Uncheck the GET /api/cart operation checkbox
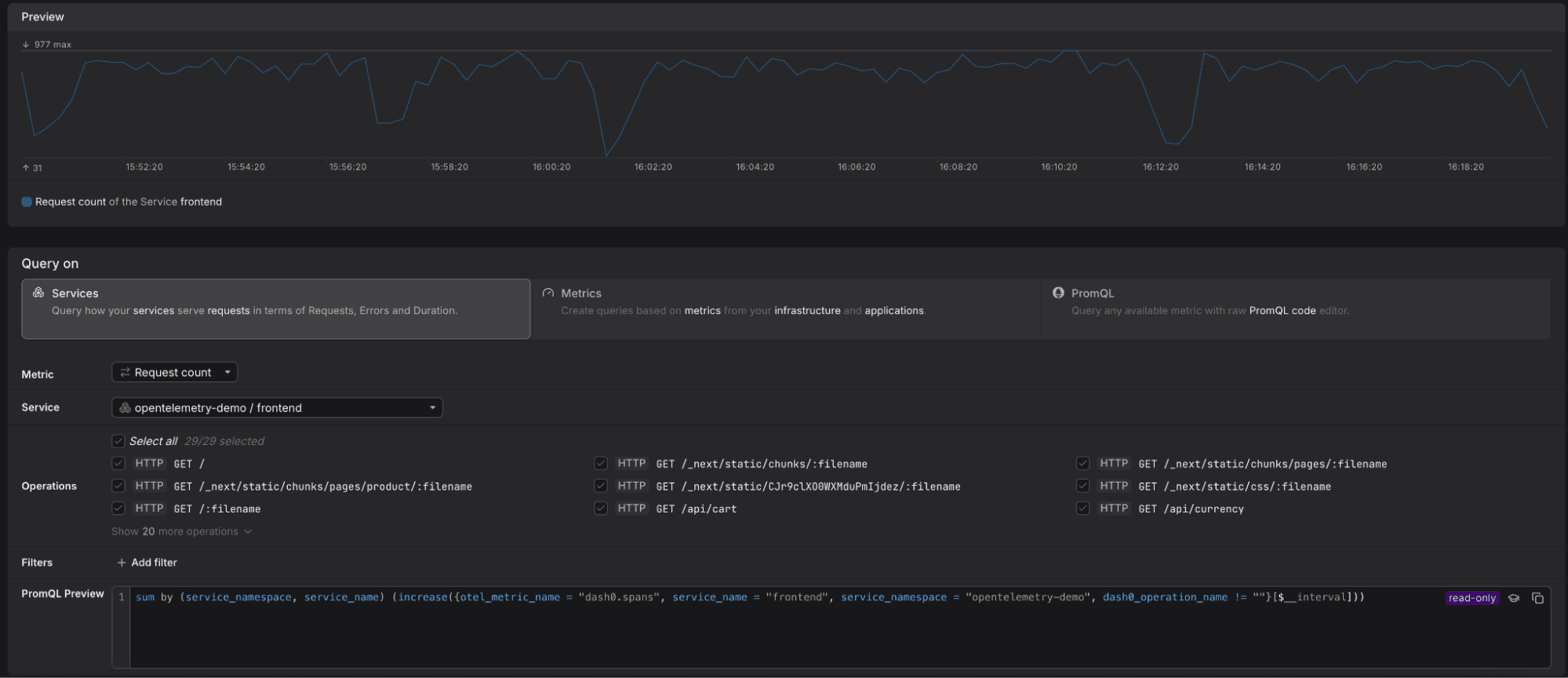Viewport: 1568px width, 678px height. (x=601, y=508)
